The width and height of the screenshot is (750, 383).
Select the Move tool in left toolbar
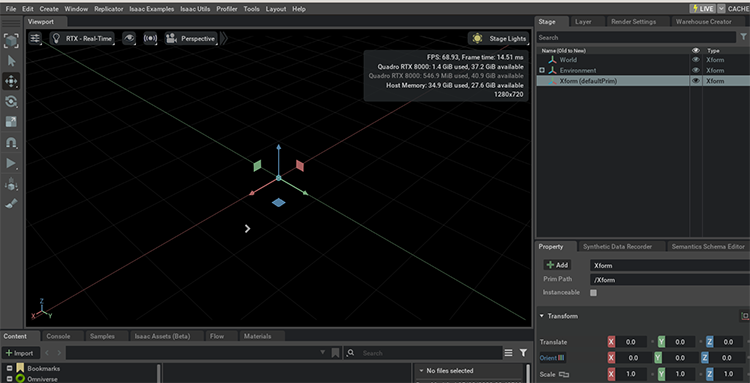[11, 81]
